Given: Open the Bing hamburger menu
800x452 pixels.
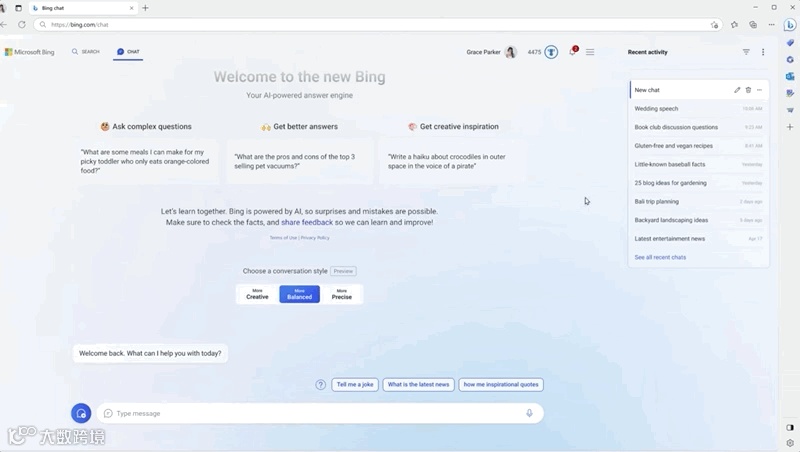Looking at the screenshot, I should [590, 52].
